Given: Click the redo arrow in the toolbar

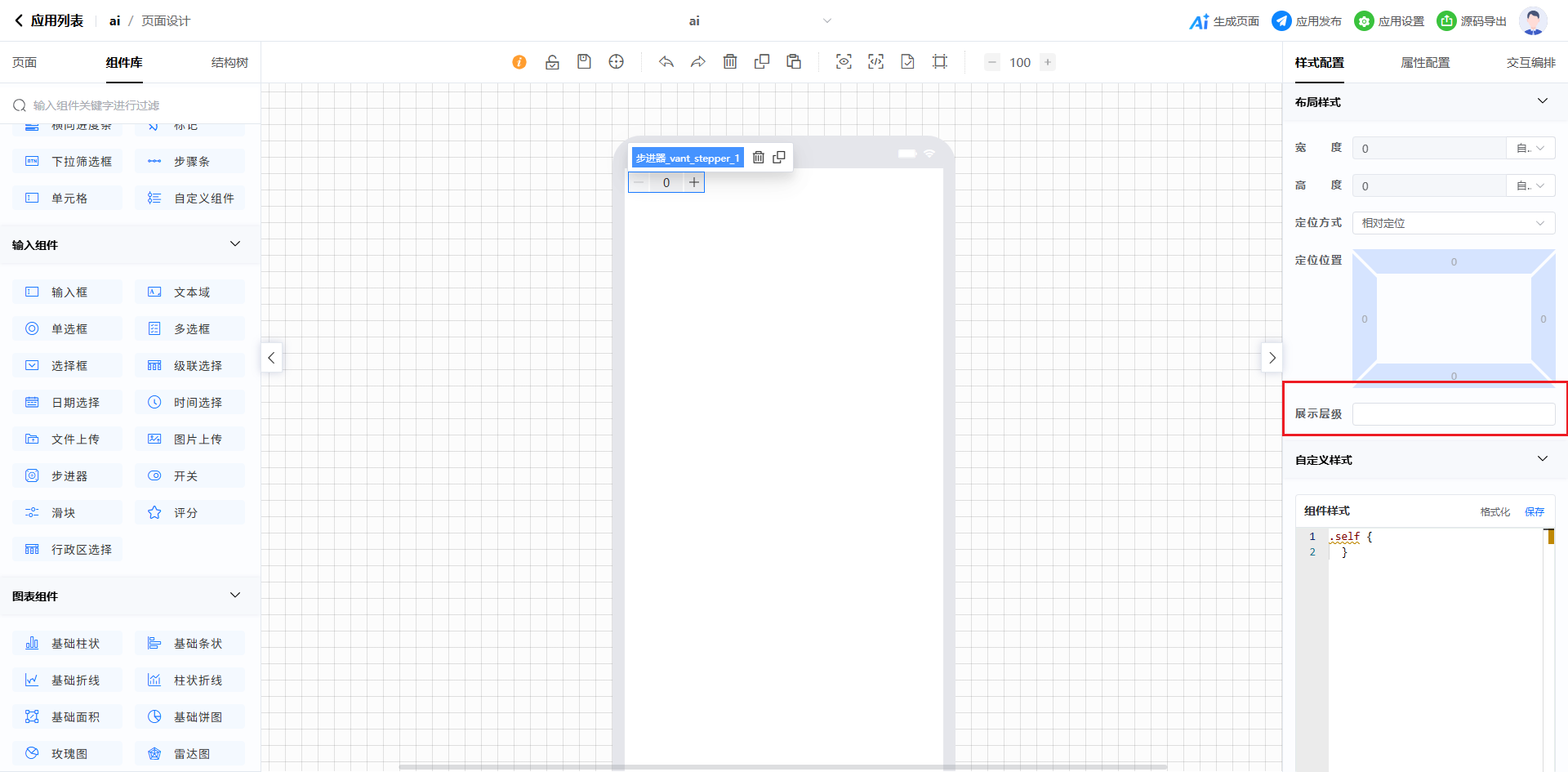Looking at the screenshot, I should [698, 62].
